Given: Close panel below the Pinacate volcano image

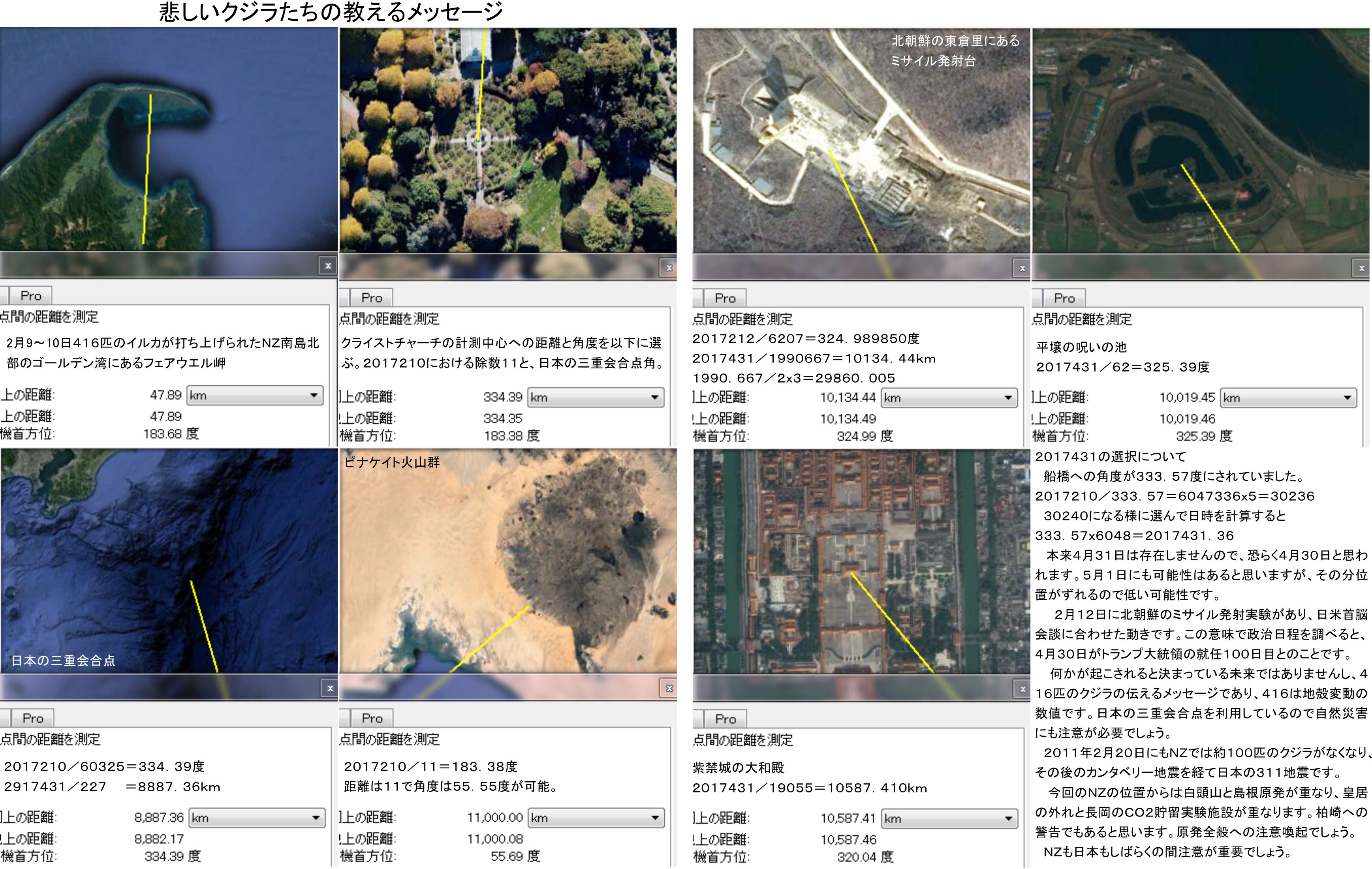Looking at the screenshot, I should click(669, 689).
